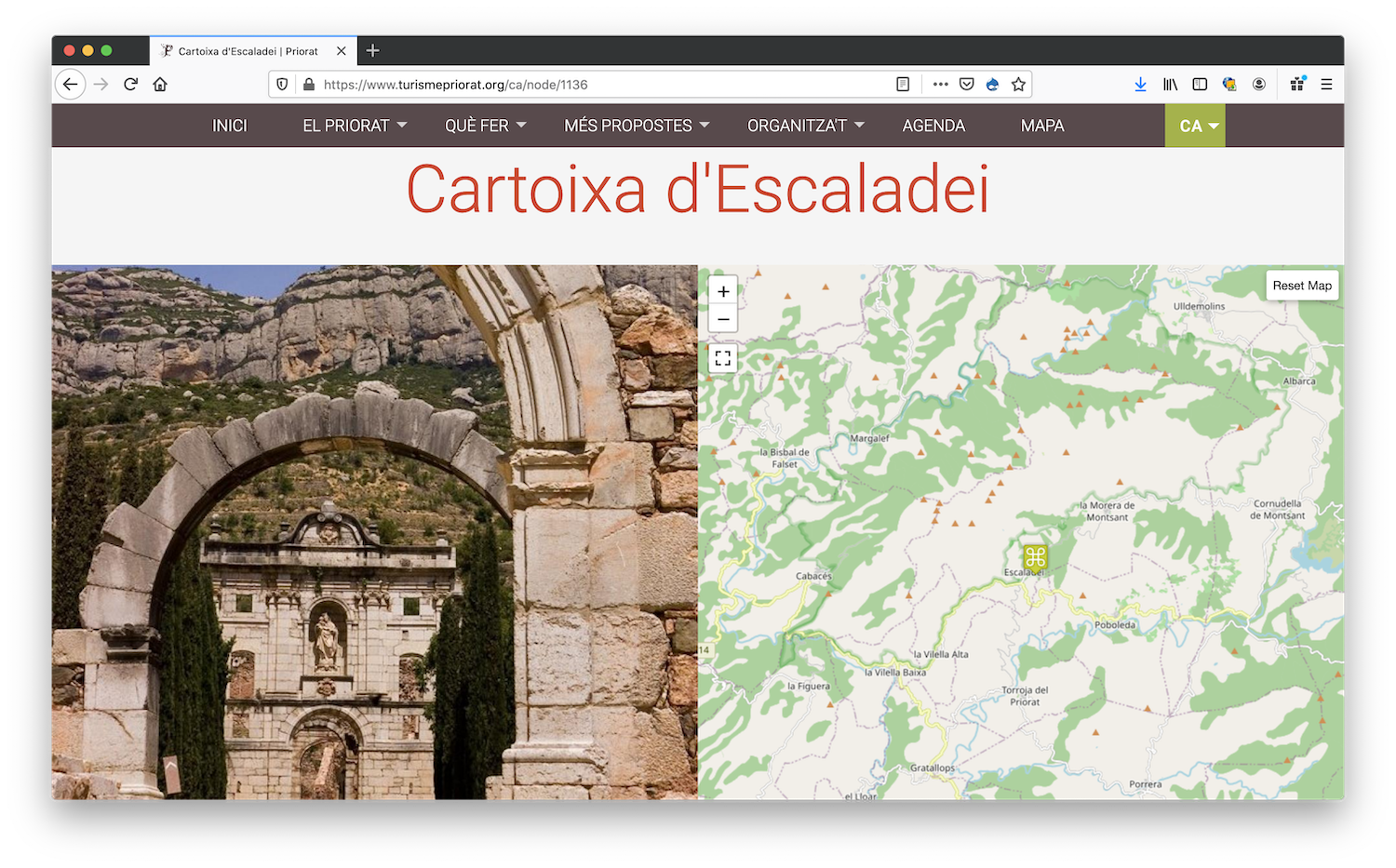Screen dimensions: 1396x868
Task: Open the CA language selector
Action: 1195,126
